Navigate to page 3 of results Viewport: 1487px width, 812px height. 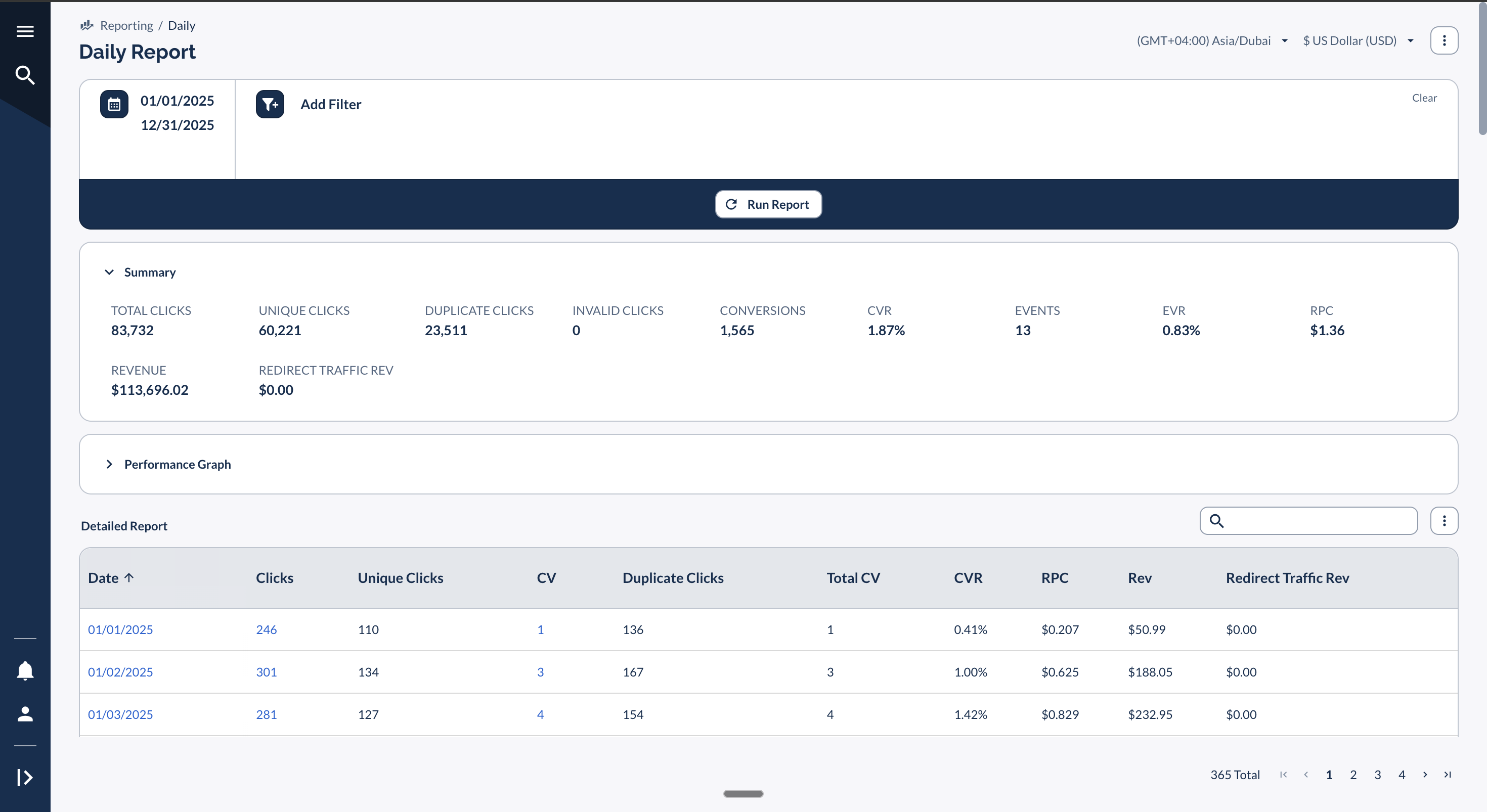[x=1378, y=775]
